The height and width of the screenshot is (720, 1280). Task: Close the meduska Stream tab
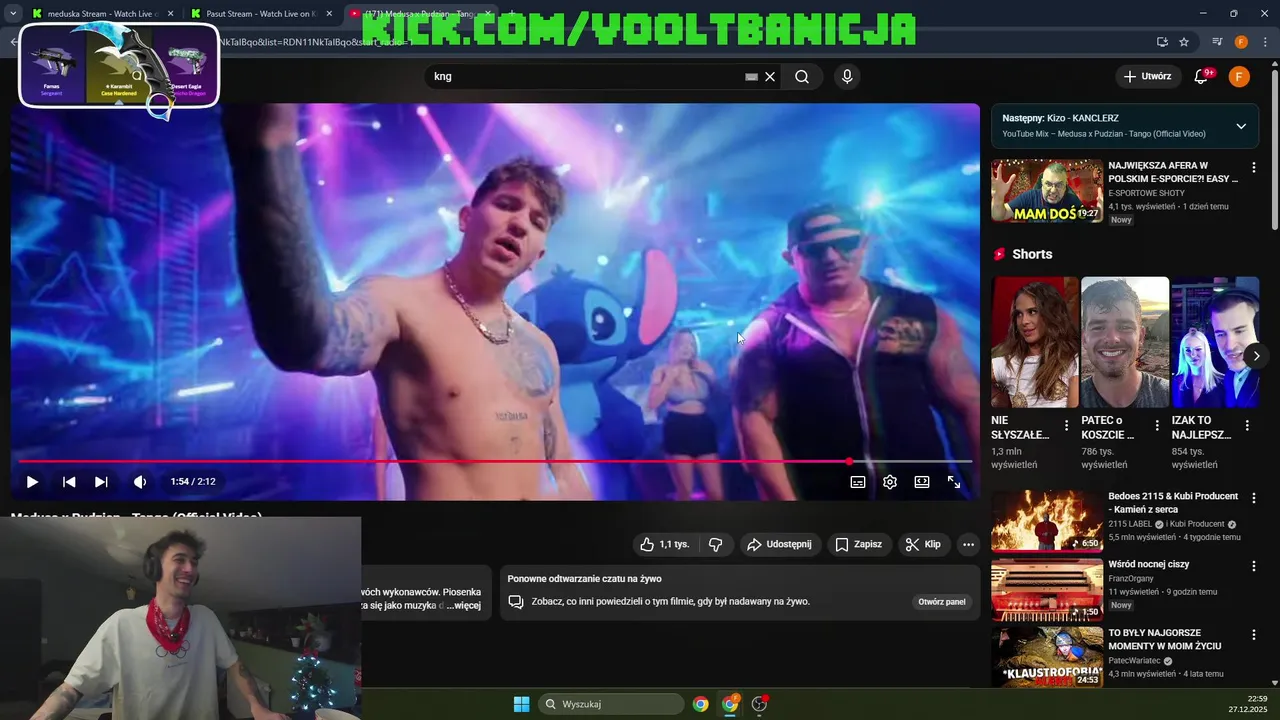[x=170, y=14]
